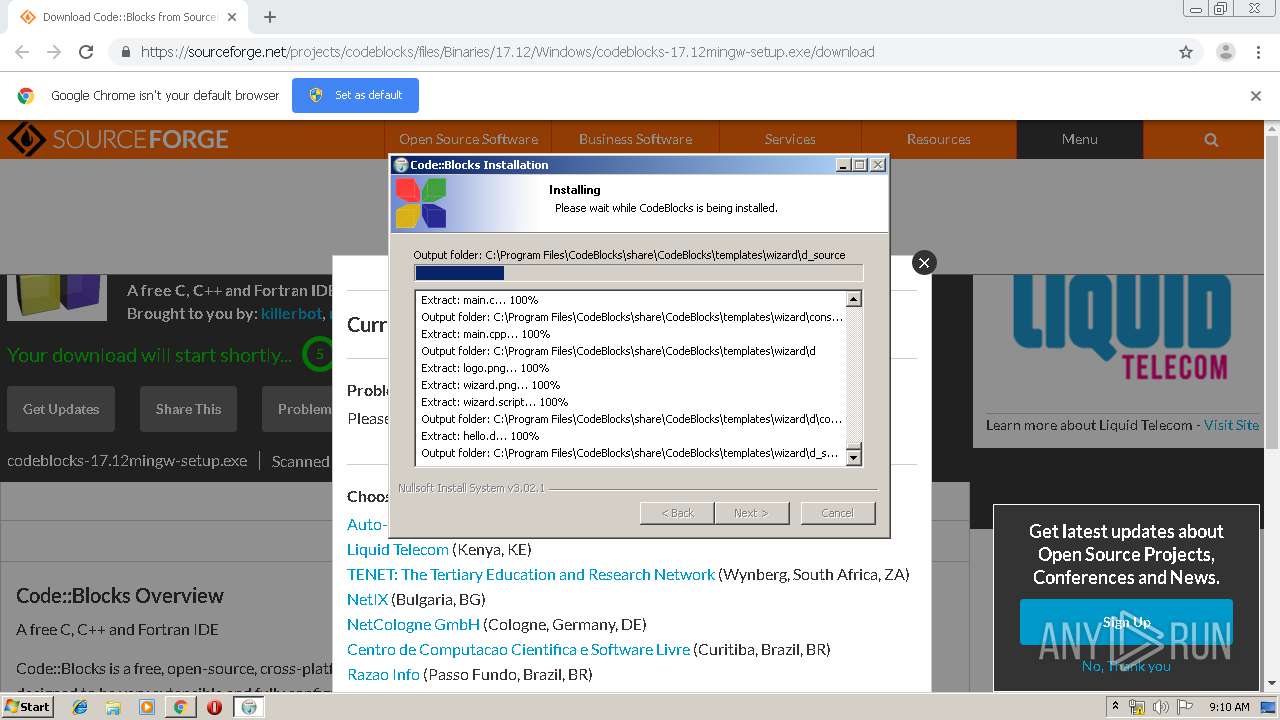Open the Open Source Software menu
The height and width of the screenshot is (720, 1280).
[x=468, y=139]
